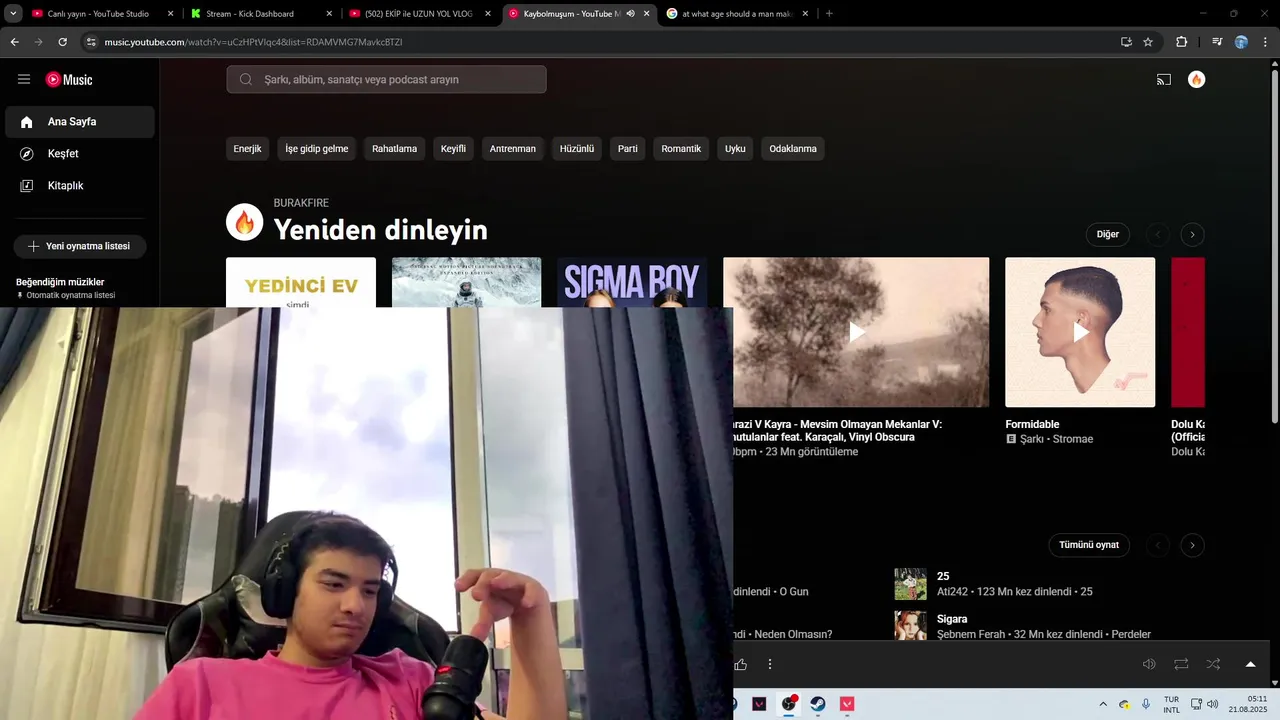1280x720 pixels.
Task: Open the song titled 25
Action: click(943, 576)
